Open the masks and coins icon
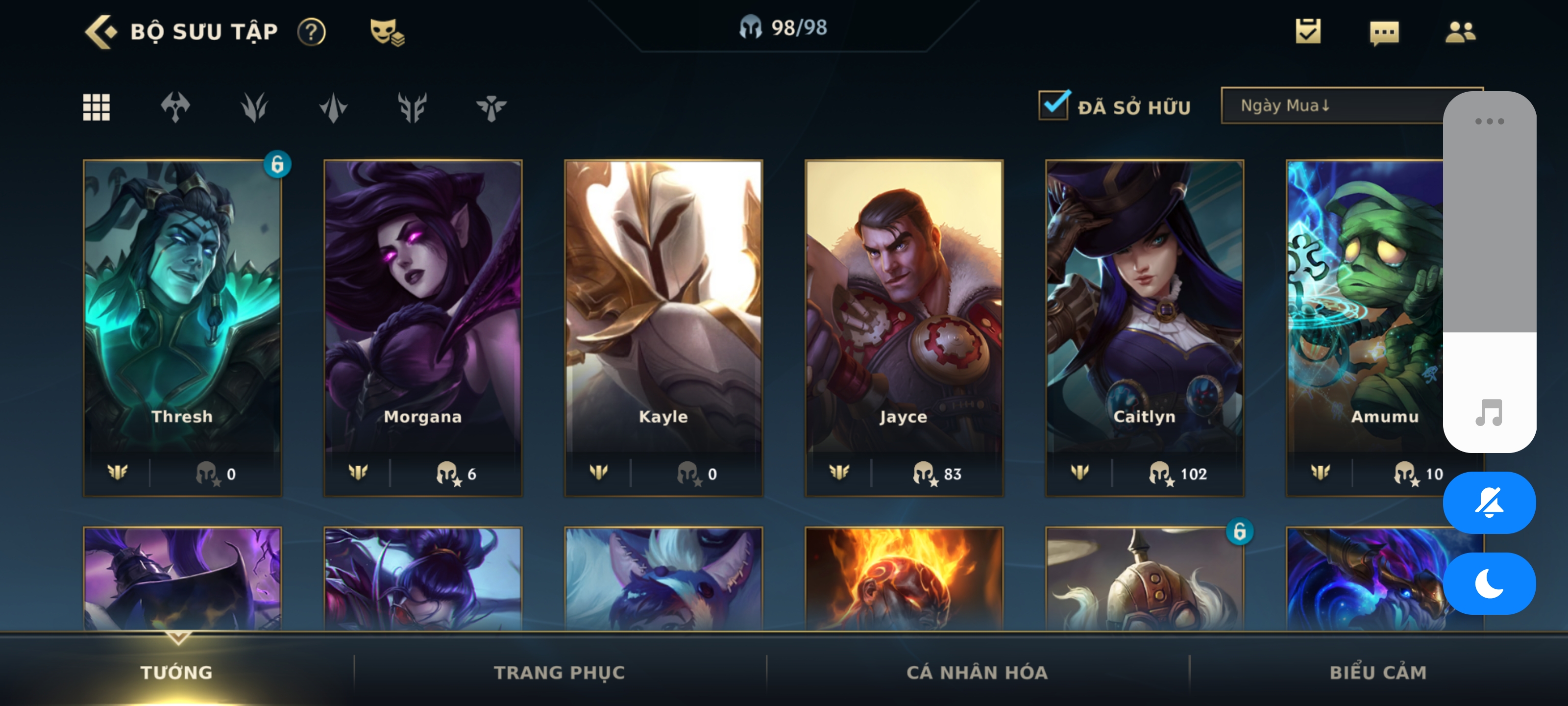Viewport: 1568px width, 706px height. (x=387, y=32)
